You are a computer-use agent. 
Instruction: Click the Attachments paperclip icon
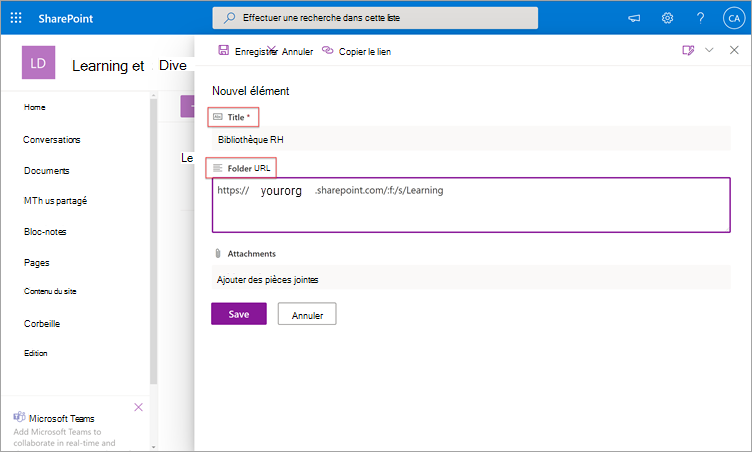click(x=218, y=253)
